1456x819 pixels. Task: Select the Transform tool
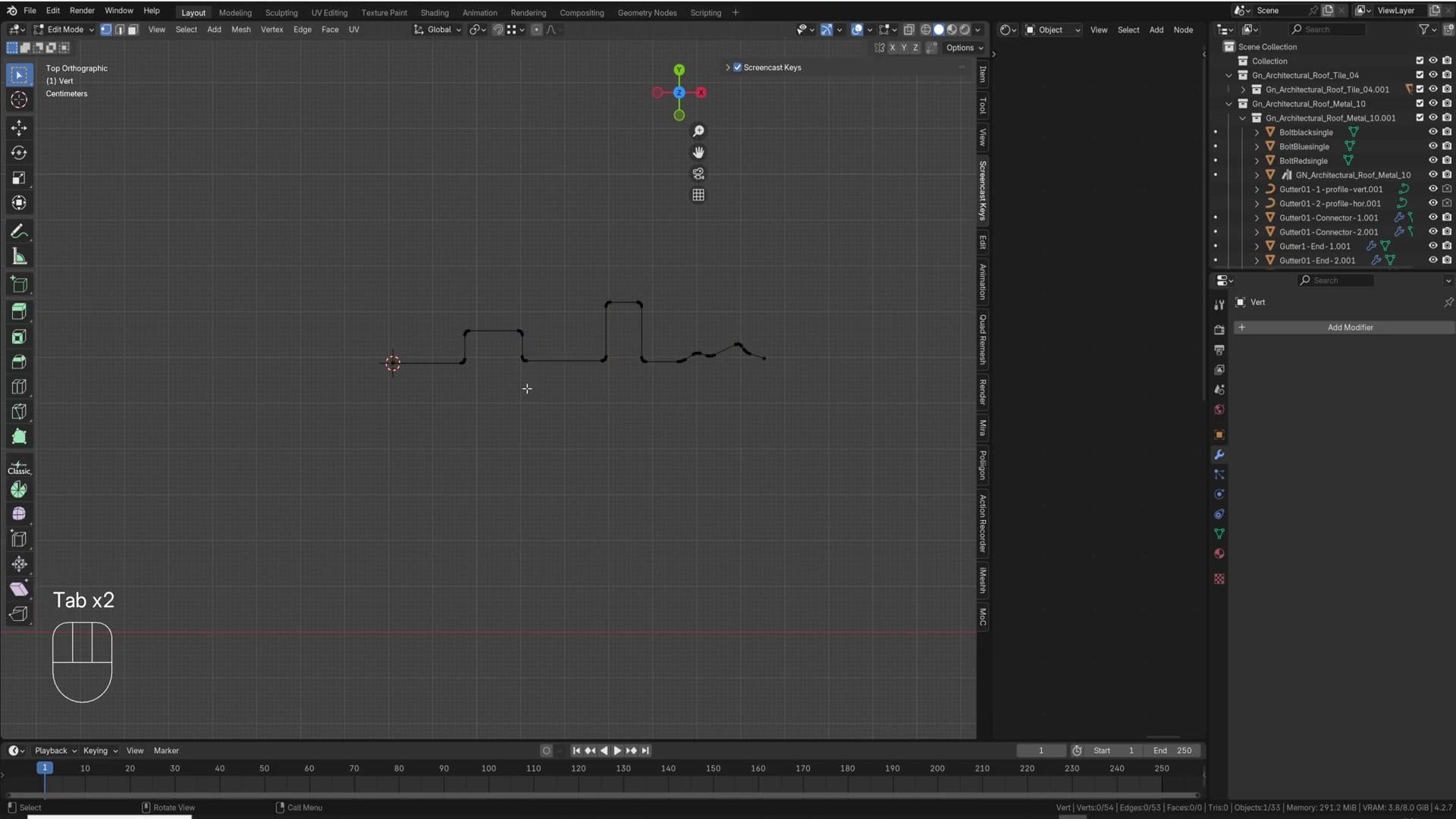point(19,203)
